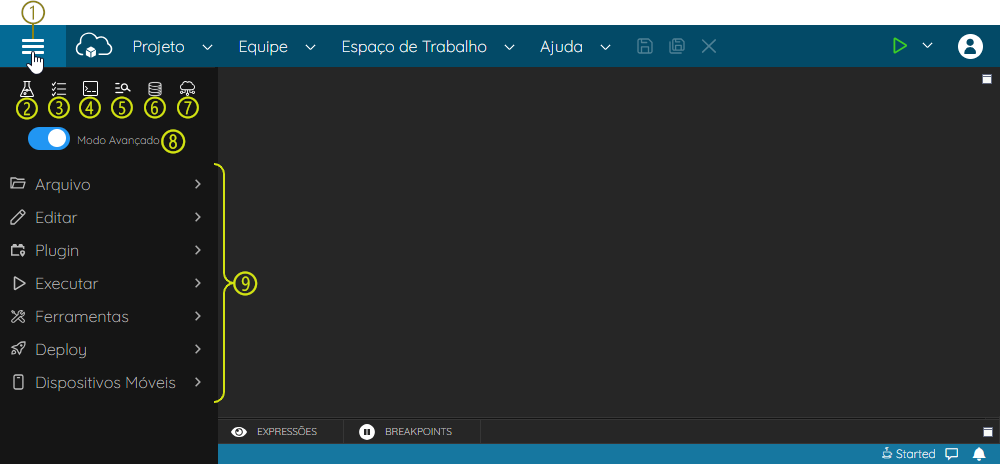Open the database icon
This screenshot has height=464, width=1000.
click(x=154, y=89)
